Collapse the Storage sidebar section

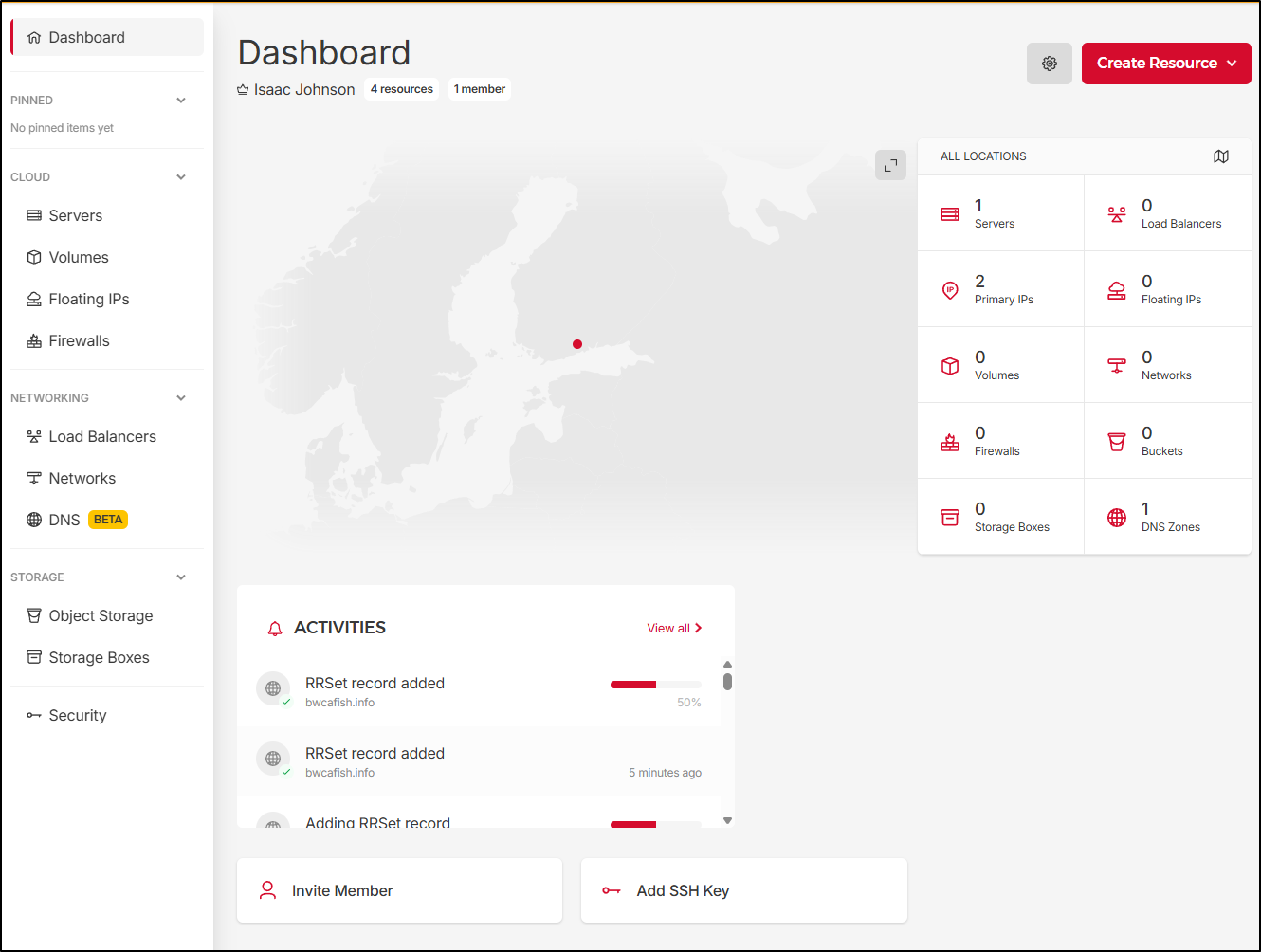click(x=181, y=577)
